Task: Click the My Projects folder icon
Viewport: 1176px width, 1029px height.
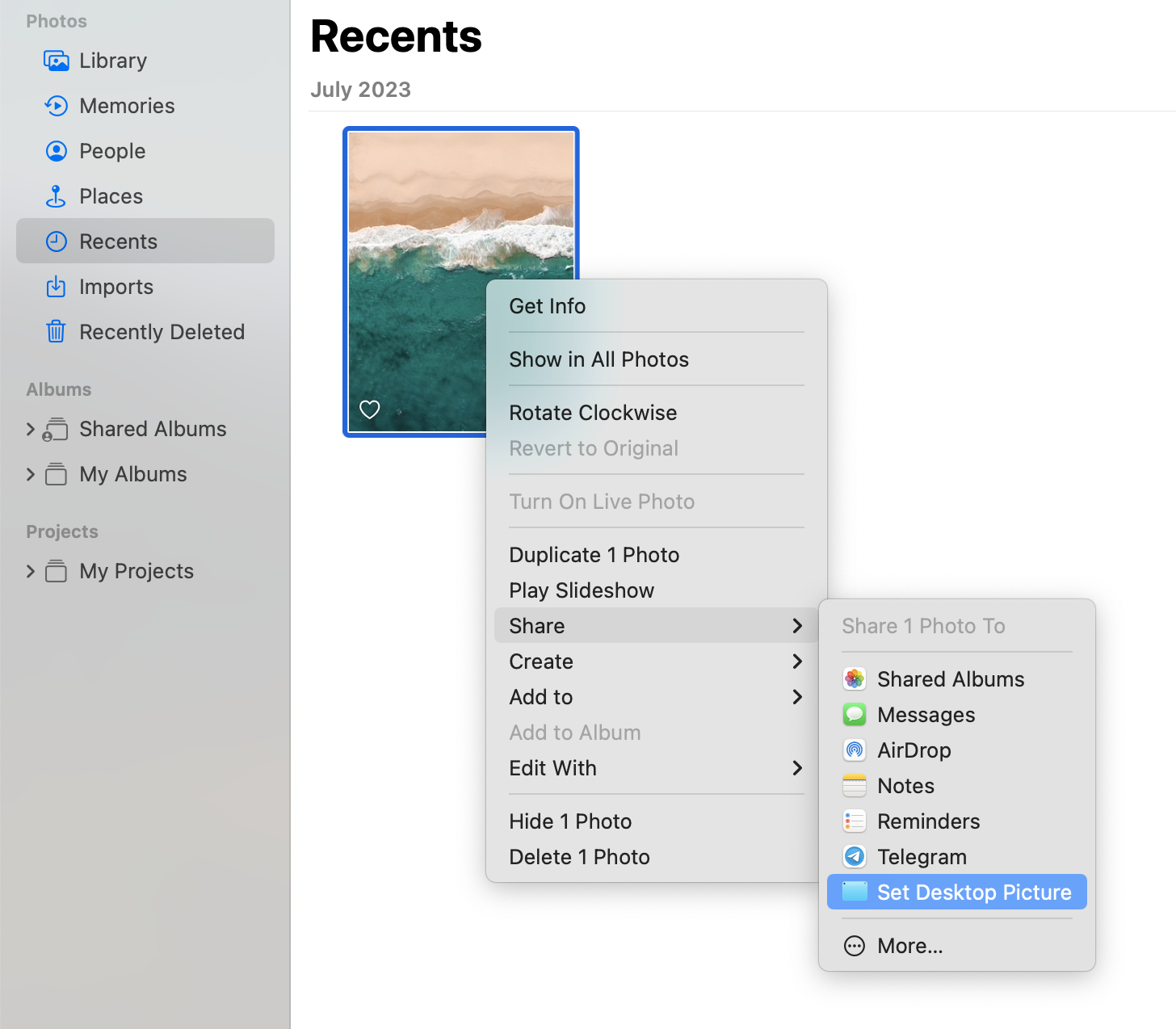Action: click(x=56, y=571)
